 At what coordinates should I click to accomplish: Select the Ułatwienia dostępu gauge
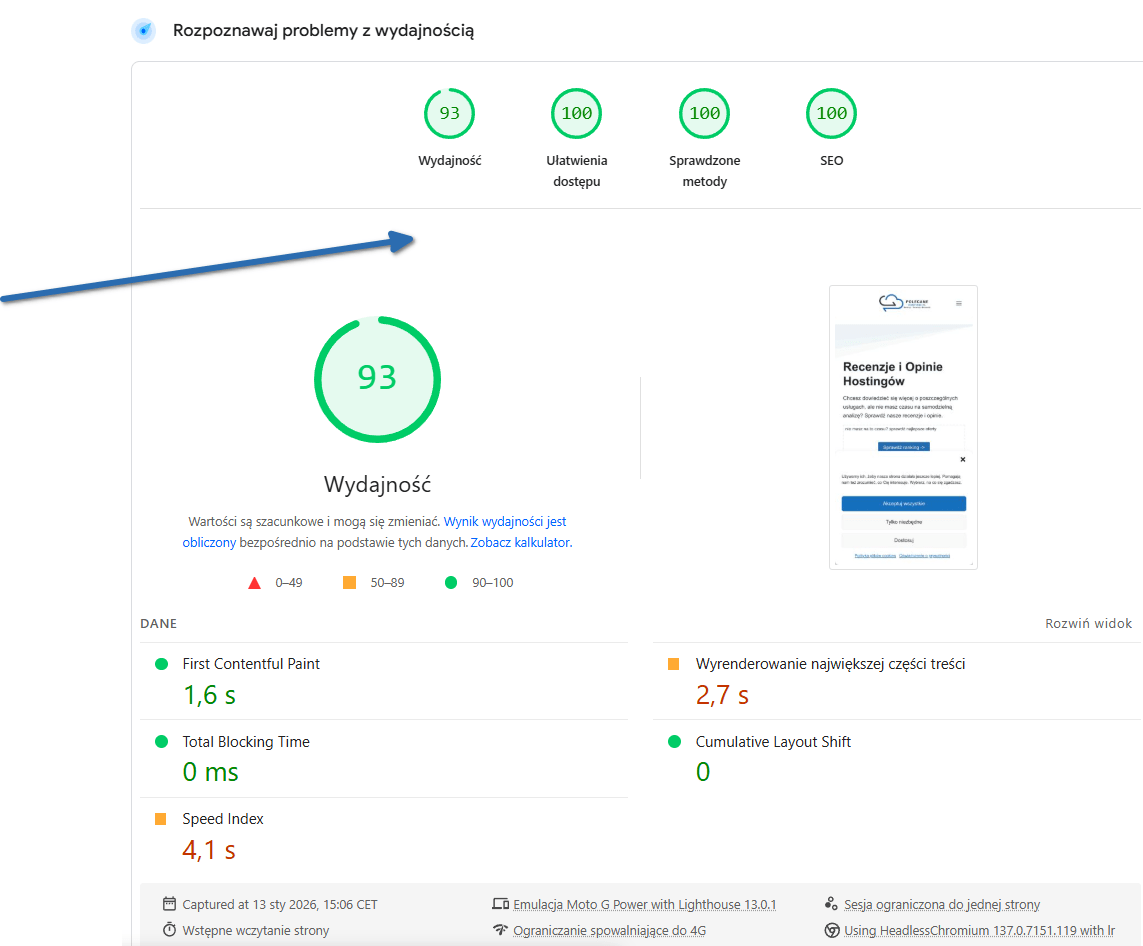tap(576, 113)
